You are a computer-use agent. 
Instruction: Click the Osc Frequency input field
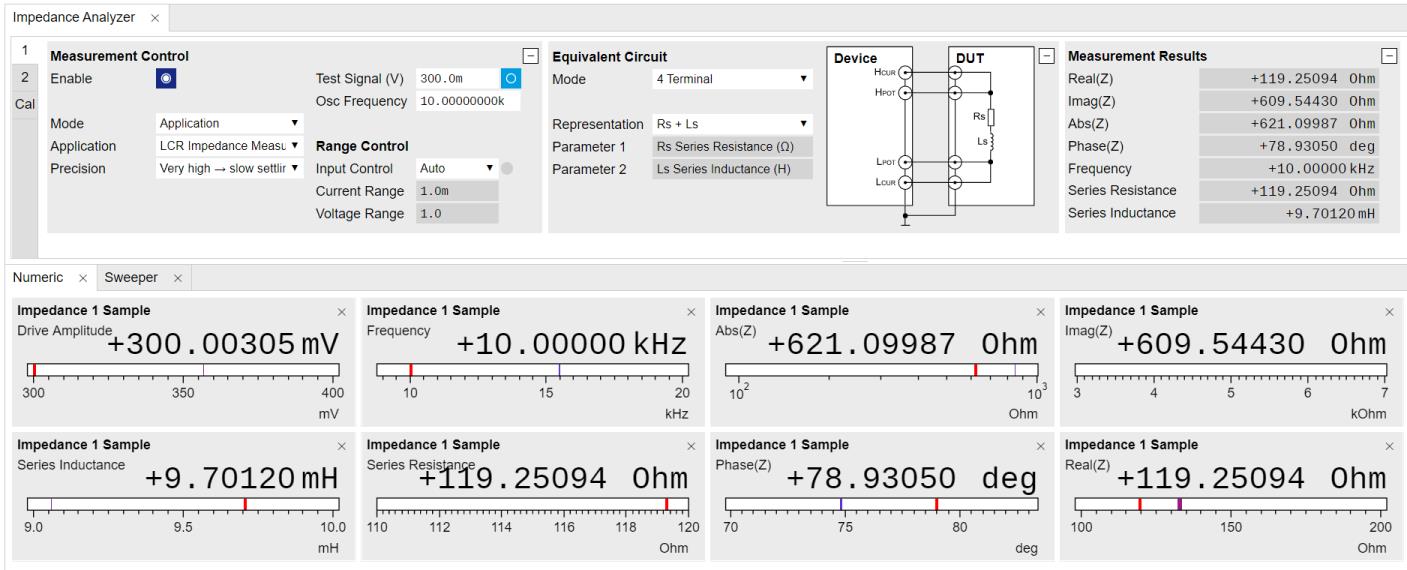[467, 101]
